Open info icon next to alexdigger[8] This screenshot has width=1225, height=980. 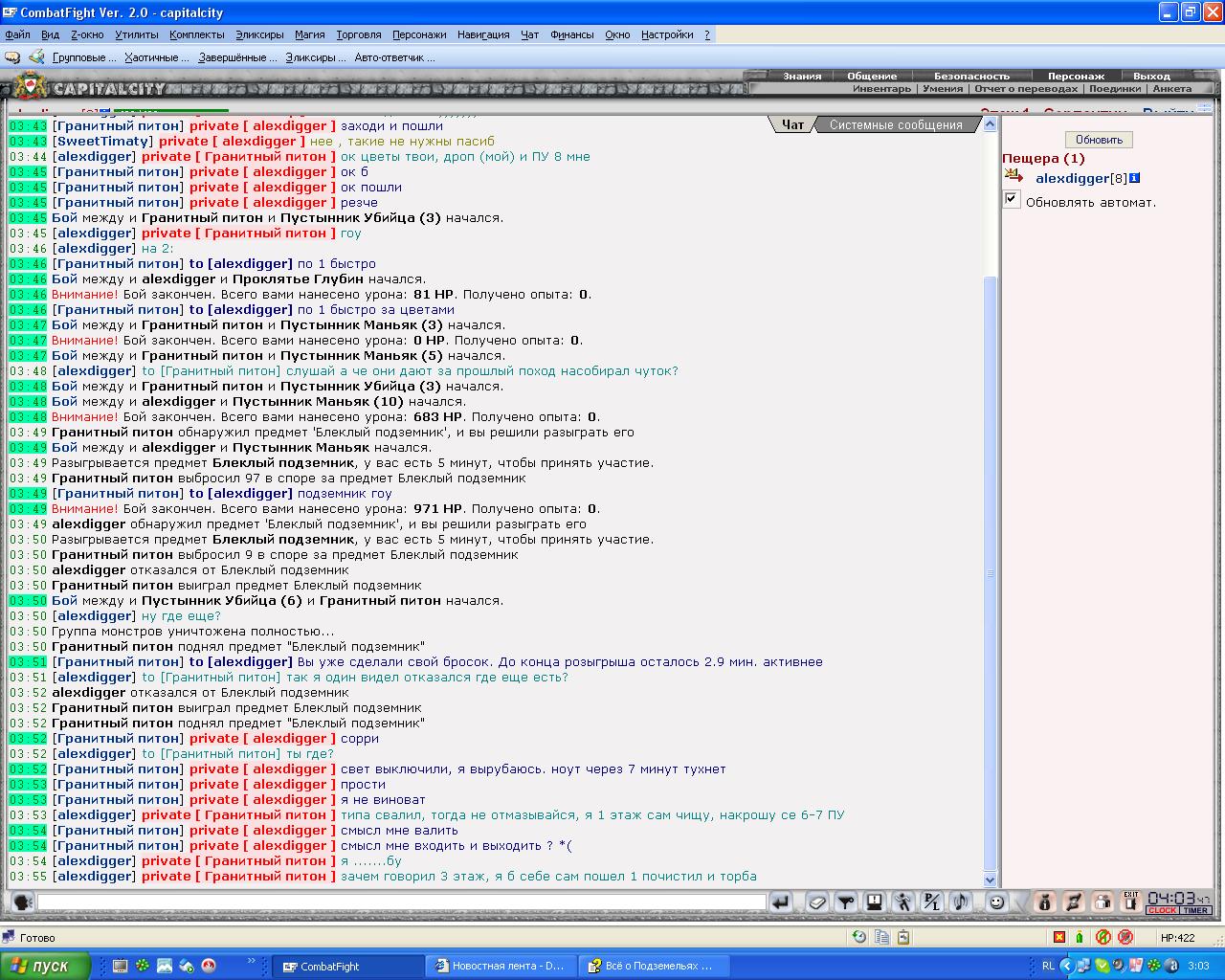click(x=1135, y=178)
